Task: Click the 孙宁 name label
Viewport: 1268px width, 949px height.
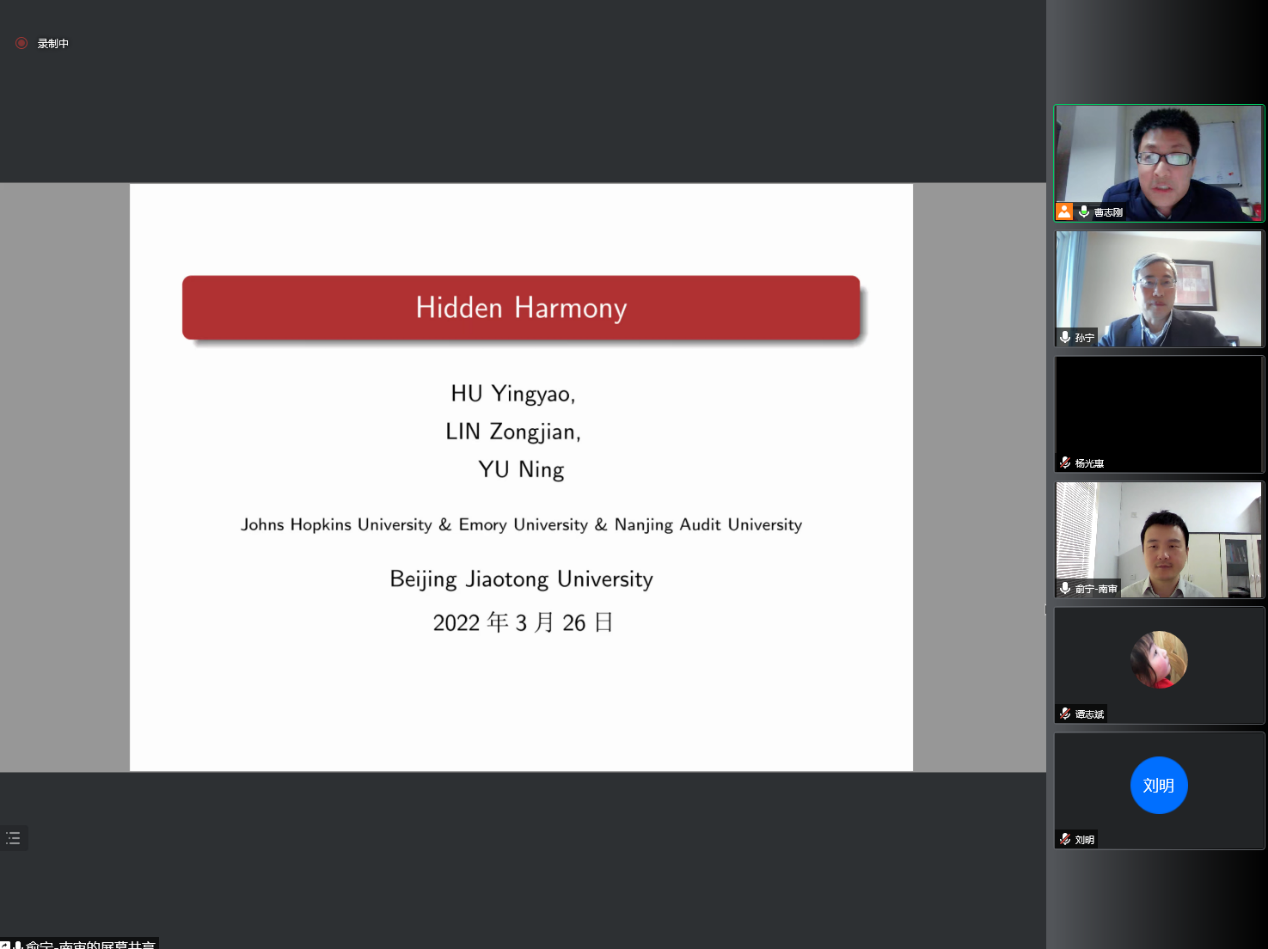Action: click(x=1085, y=338)
